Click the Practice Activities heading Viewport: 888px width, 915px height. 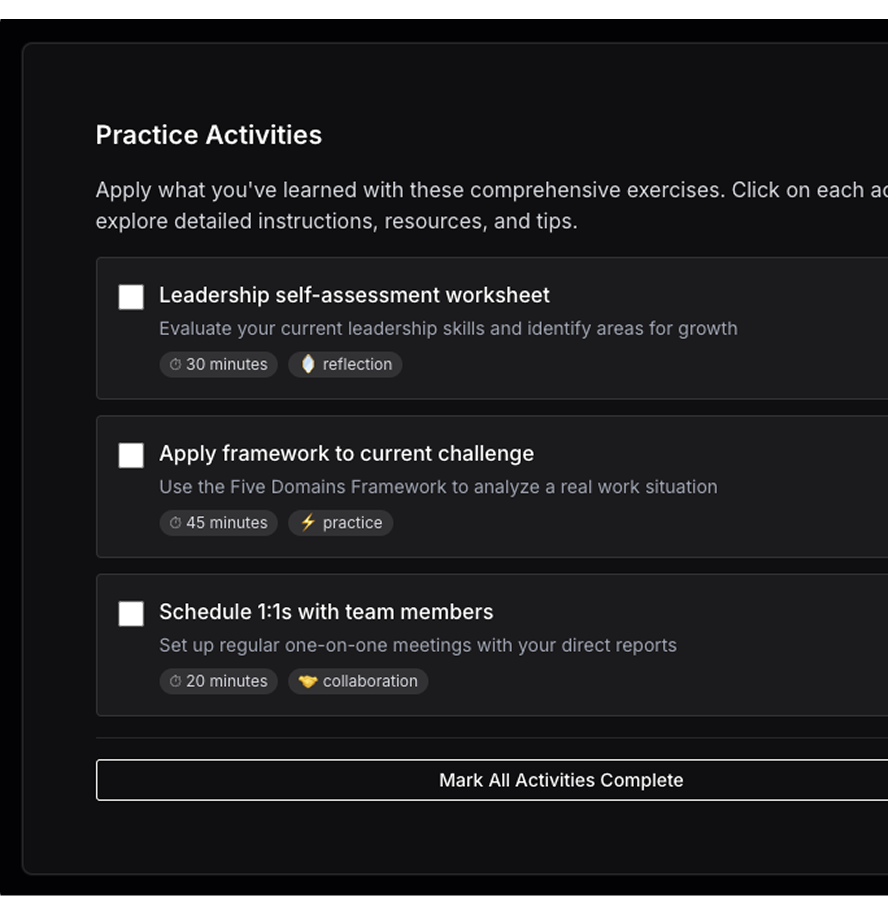coord(209,135)
